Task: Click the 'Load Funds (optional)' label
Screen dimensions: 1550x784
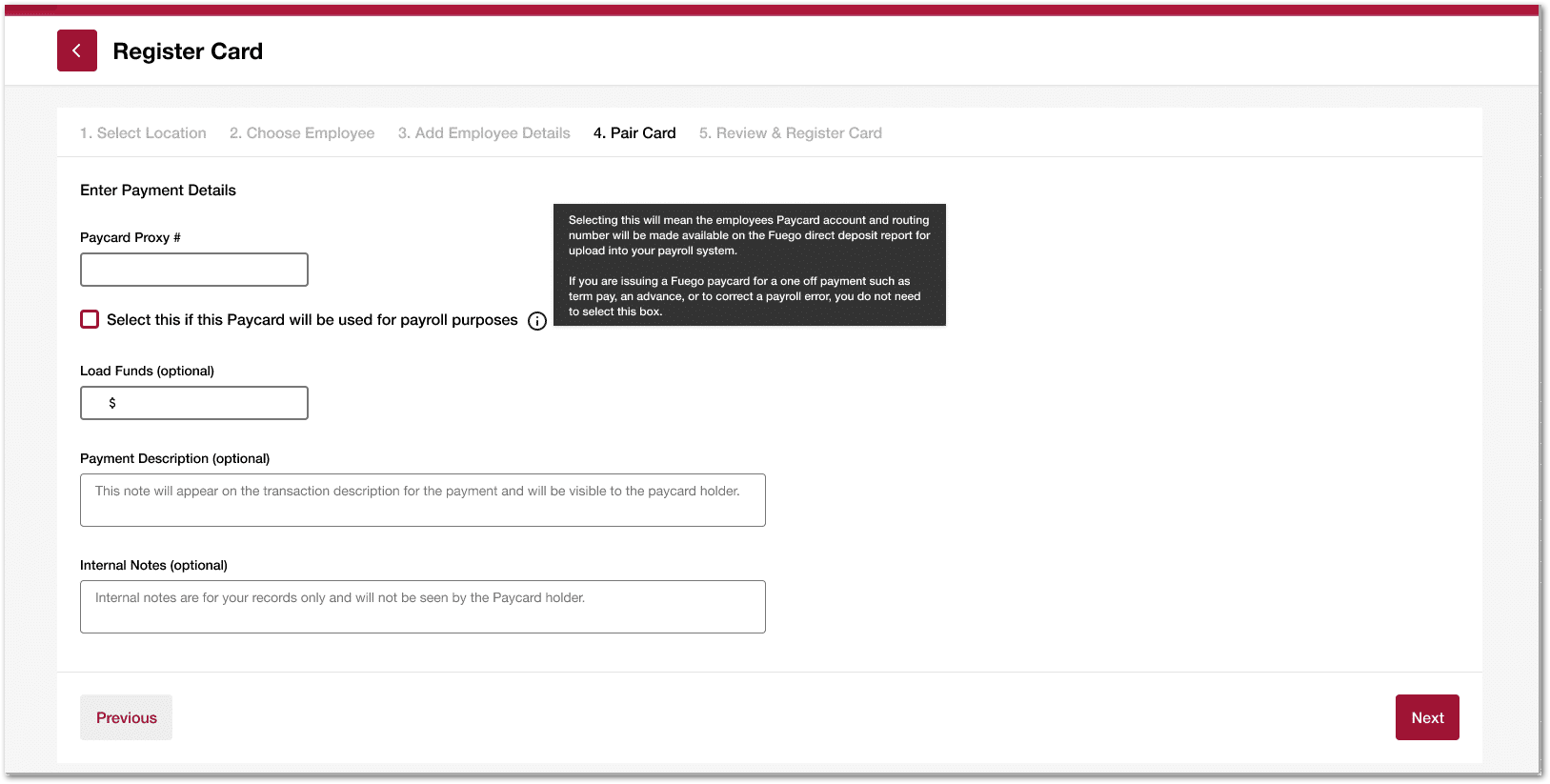Action: point(147,371)
